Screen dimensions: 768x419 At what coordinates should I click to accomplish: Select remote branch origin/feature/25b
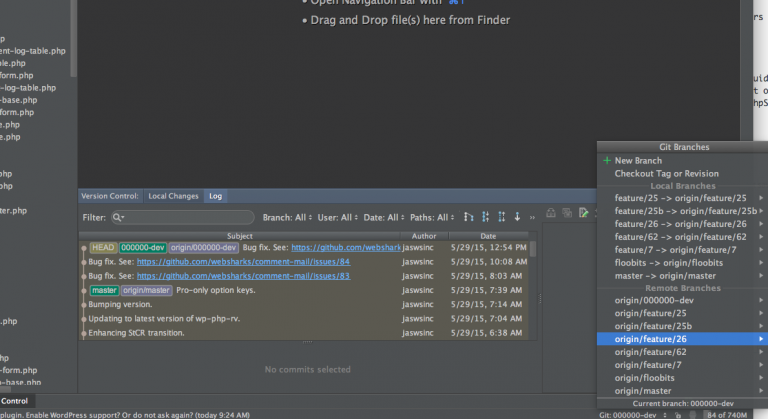click(682, 326)
